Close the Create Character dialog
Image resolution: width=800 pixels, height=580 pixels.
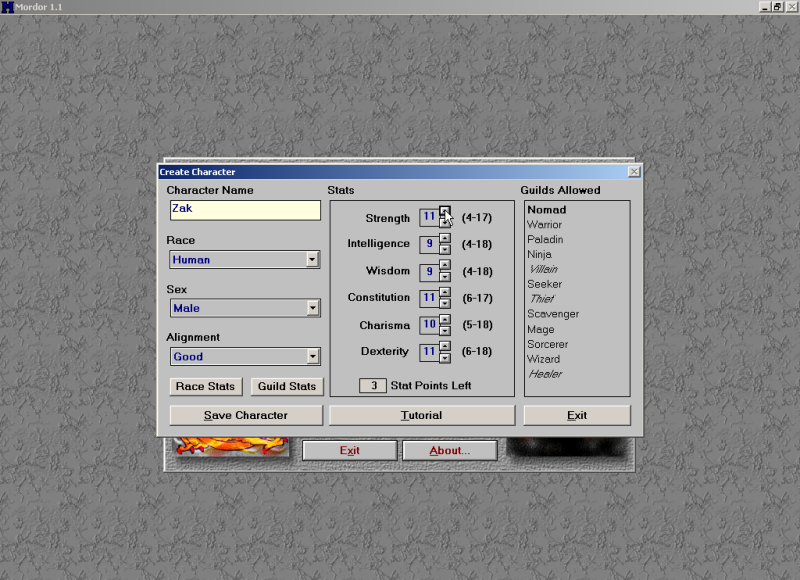634,172
